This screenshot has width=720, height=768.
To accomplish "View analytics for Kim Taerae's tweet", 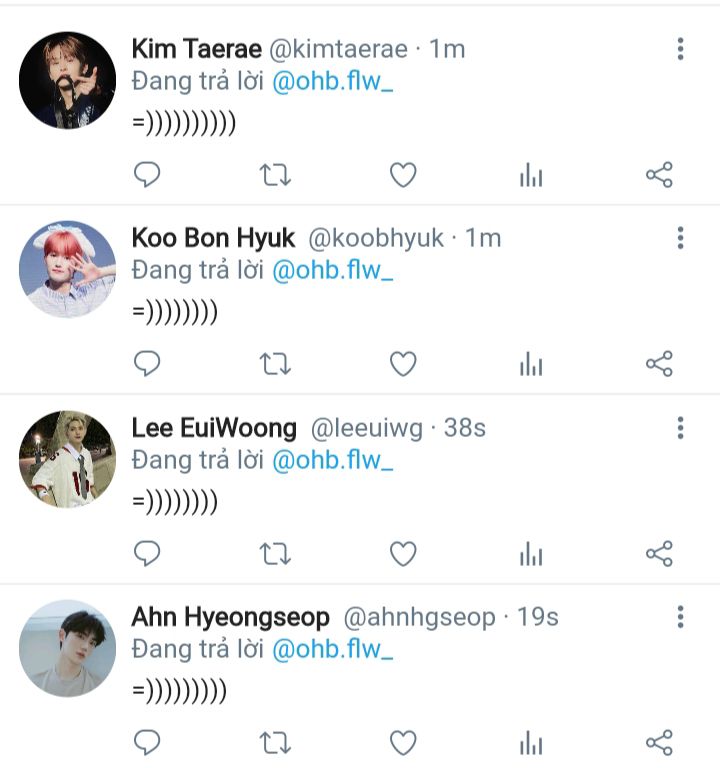I will 531,177.
